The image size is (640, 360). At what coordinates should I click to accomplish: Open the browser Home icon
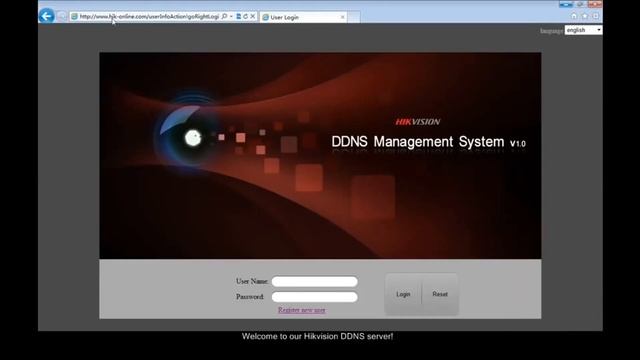(x=574, y=16)
